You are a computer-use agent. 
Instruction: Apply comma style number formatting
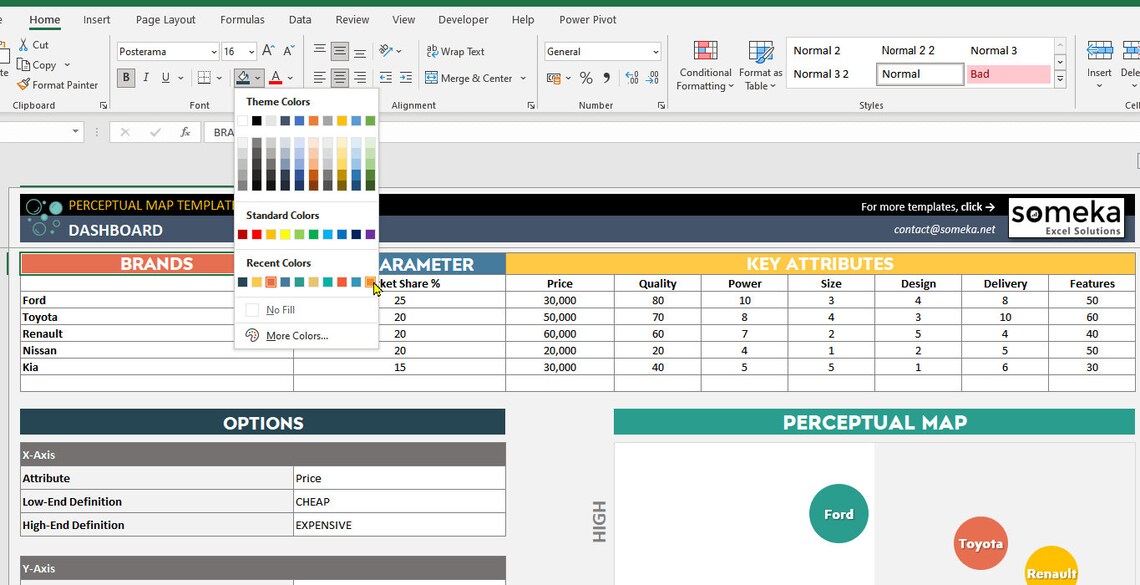tap(606, 78)
